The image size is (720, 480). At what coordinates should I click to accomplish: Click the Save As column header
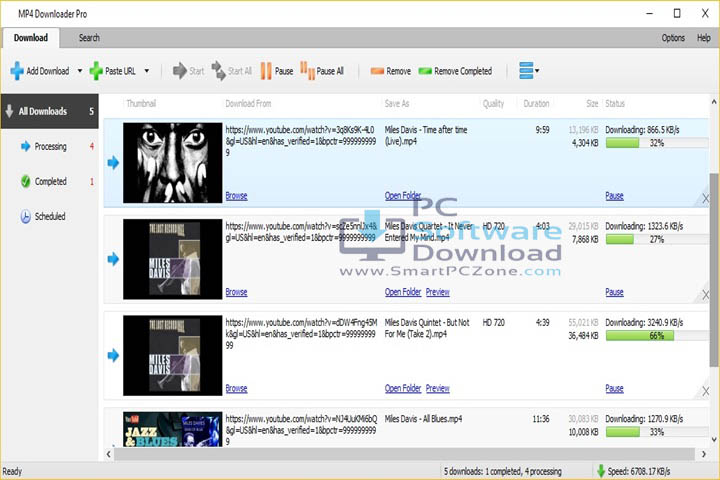pos(397,103)
